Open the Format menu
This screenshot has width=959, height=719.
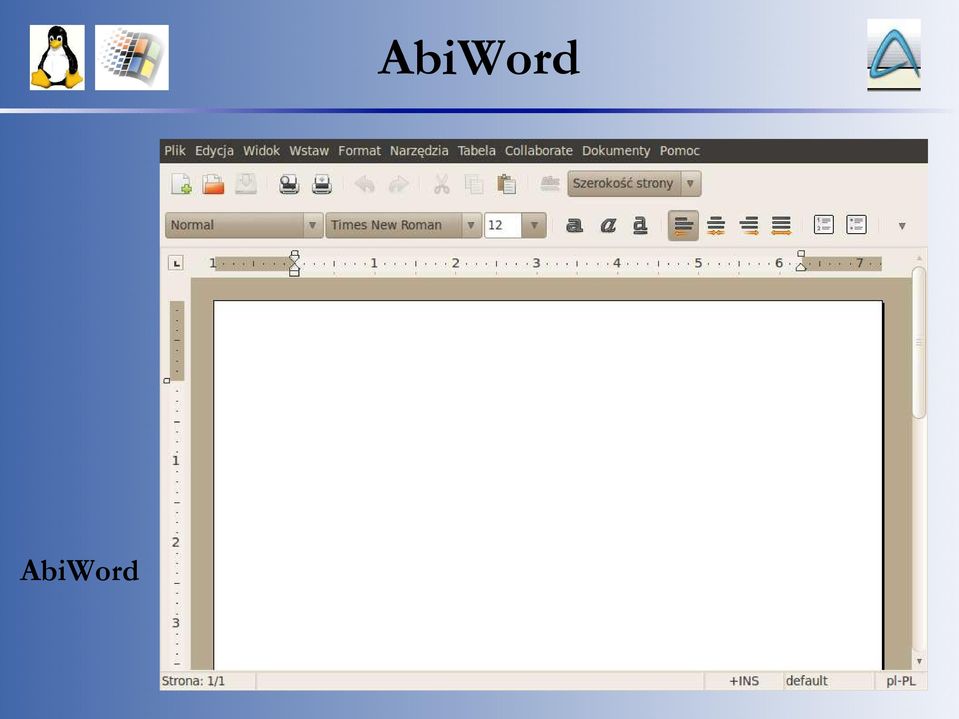[359, 150]
